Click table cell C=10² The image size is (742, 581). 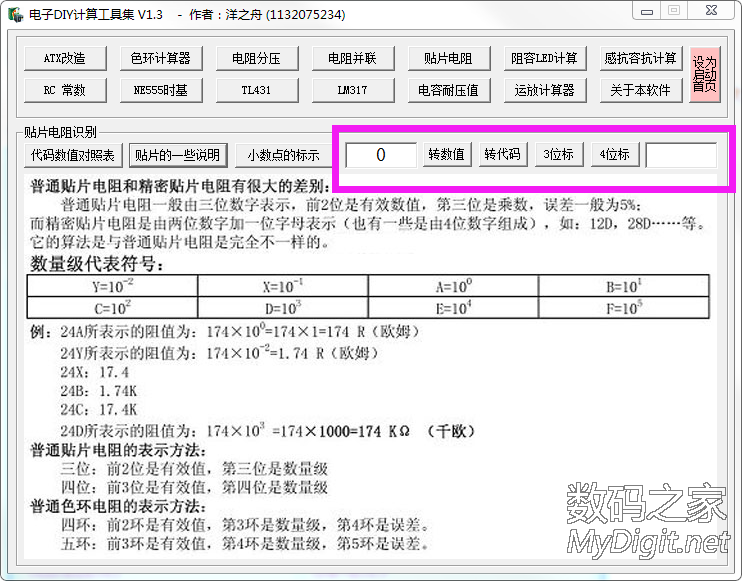[x=113, y=308]
